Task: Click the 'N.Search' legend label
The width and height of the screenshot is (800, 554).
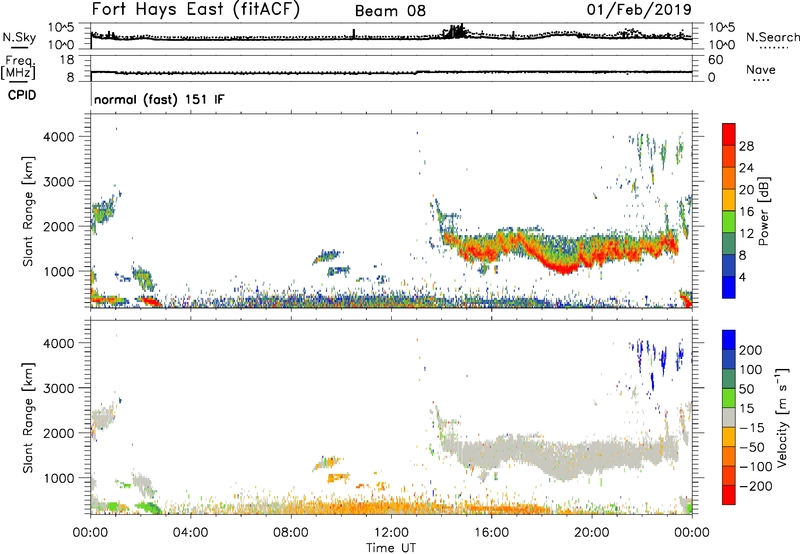Action: 772,37
